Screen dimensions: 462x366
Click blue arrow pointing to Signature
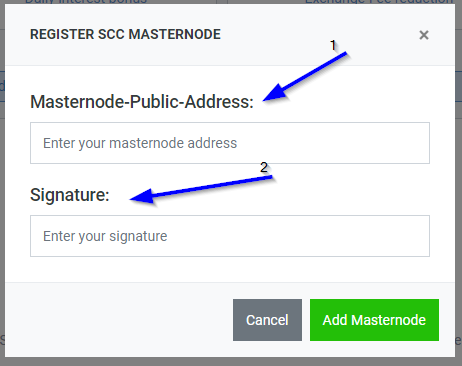(201, 188)
